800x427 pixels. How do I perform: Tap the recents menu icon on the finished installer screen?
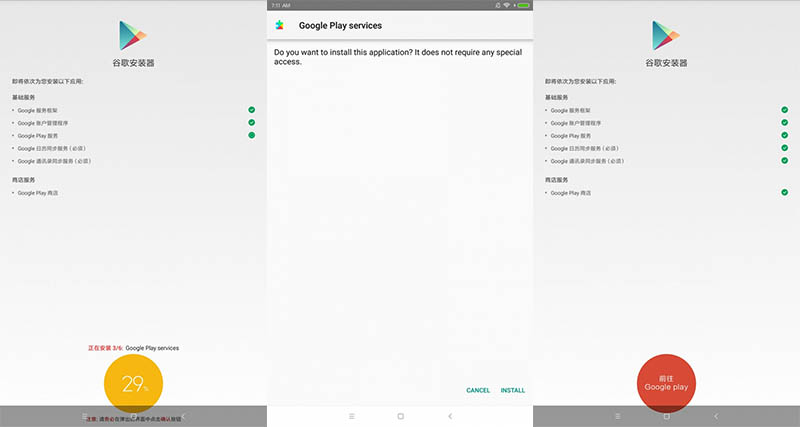click(618, 416)
